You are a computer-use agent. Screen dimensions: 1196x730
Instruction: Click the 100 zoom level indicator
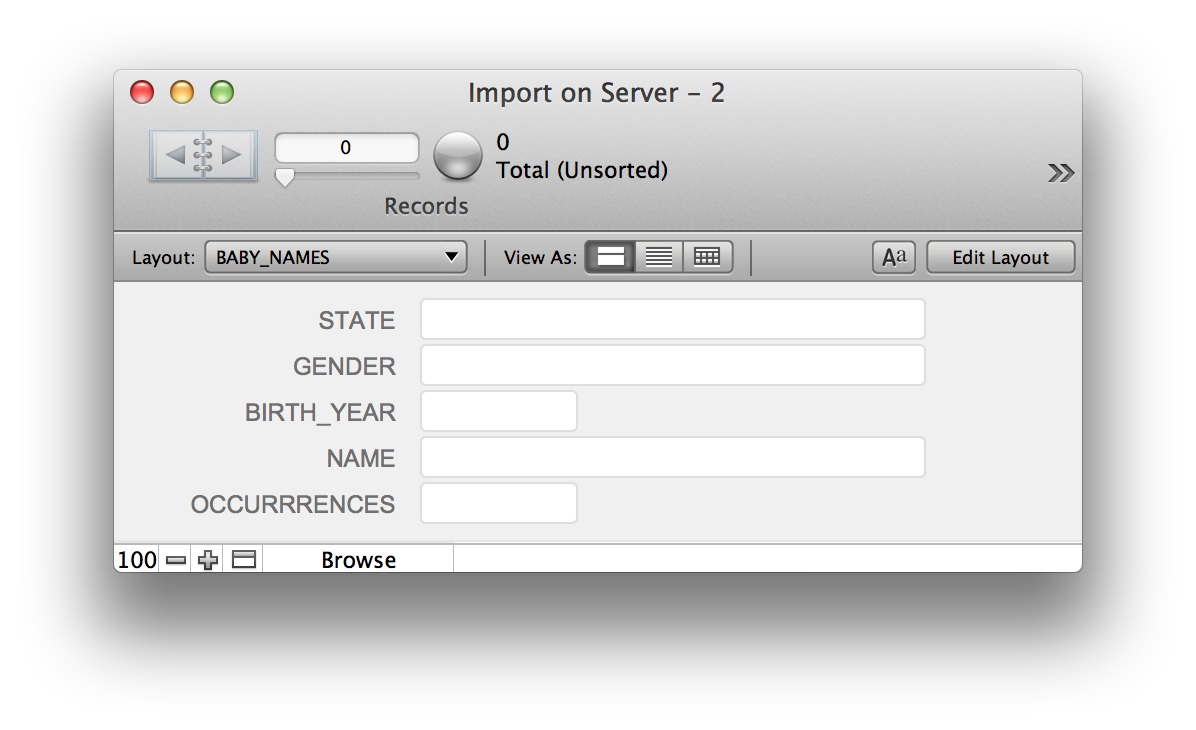[137, 560]
